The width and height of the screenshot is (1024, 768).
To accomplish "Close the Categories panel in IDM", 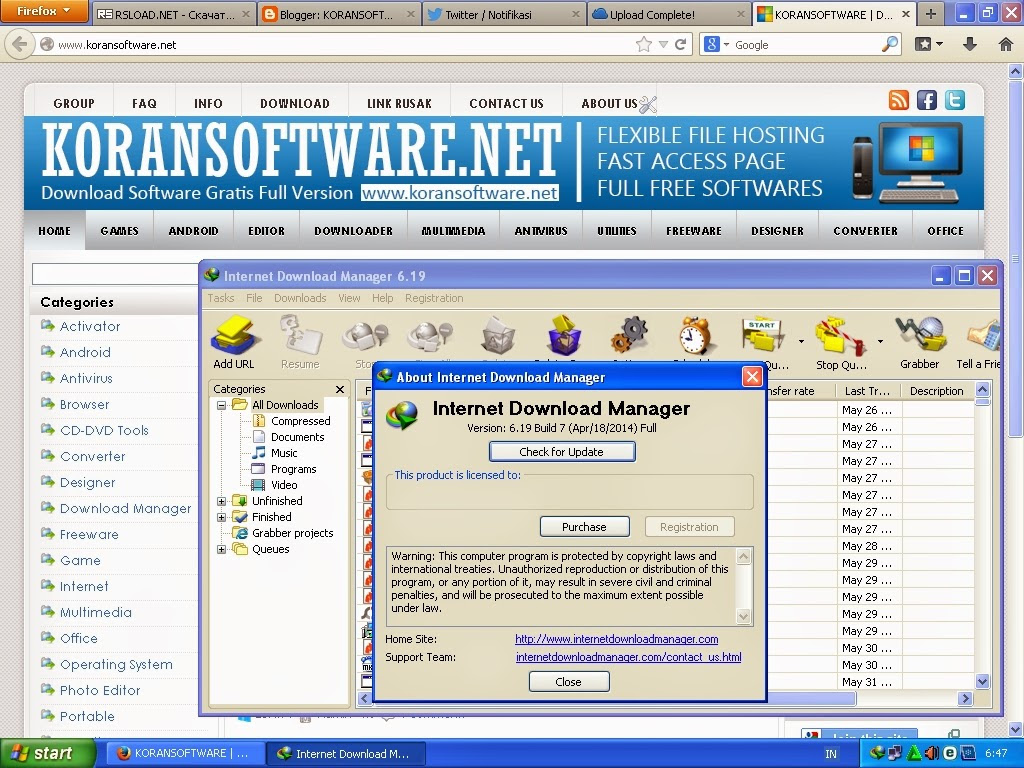I will [340, 389].
